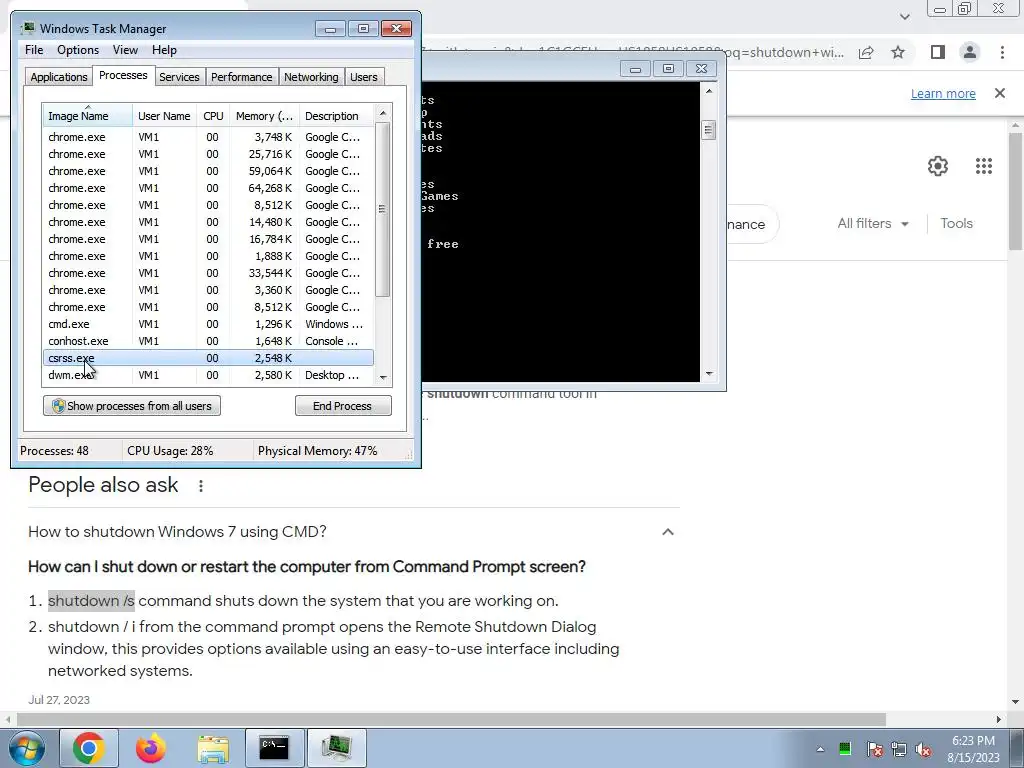This screenshot has width=1024, height=768.
Task: Click Show processes from all users
Action: (132, 406)
